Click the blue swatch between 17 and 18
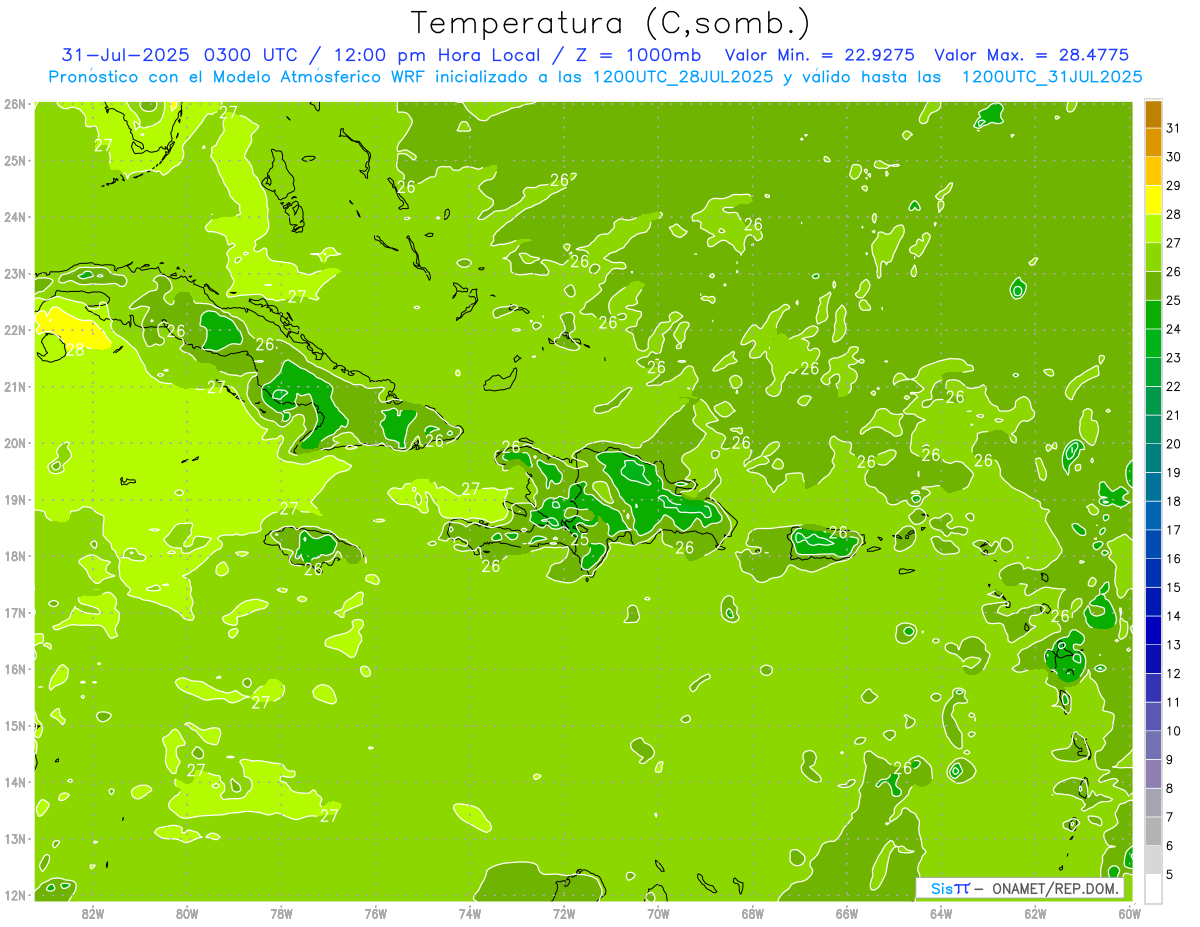 pyautogui.click(x=1153, y=515)
